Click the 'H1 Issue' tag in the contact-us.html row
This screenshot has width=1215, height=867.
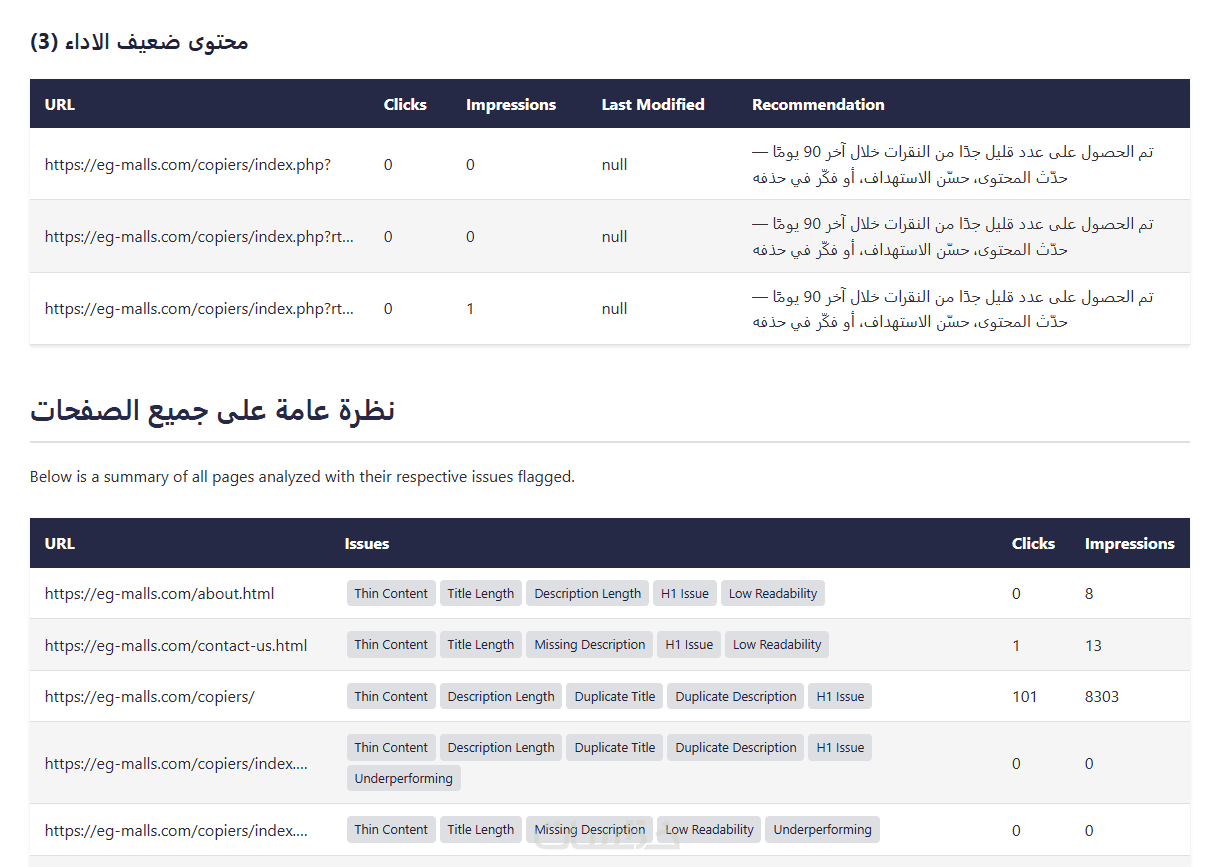(689, 645)
